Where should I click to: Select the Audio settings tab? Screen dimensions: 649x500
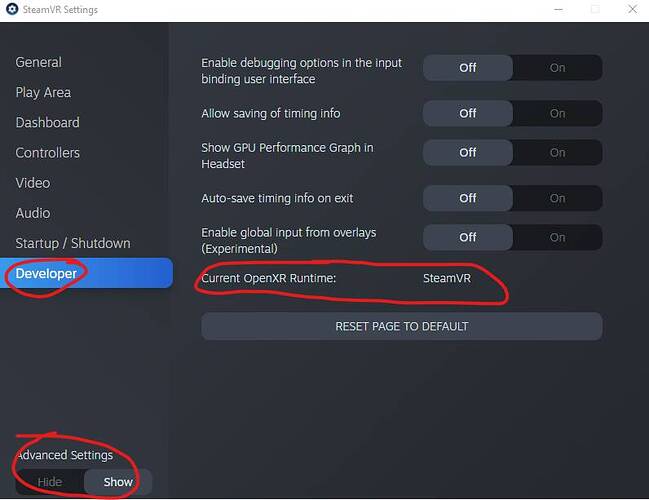click(x=33, y=213)
